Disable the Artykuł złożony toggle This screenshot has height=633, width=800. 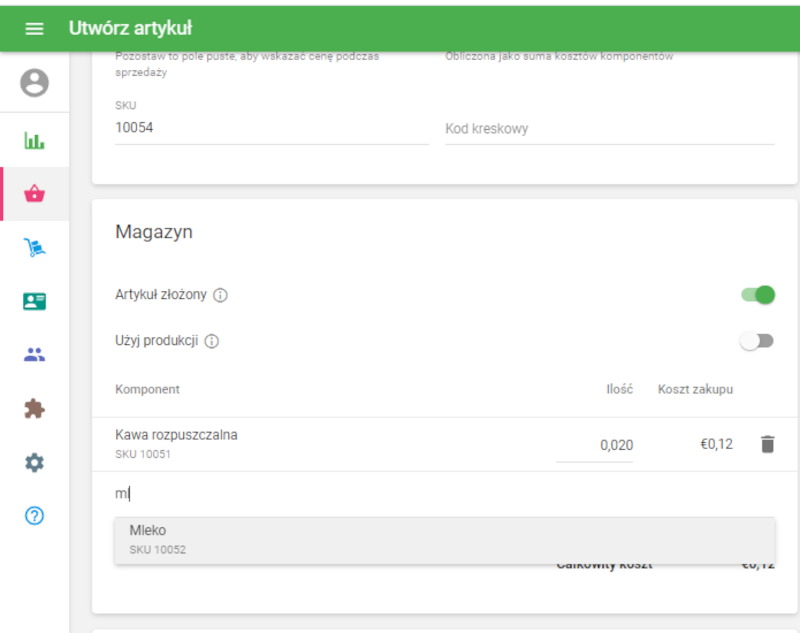757,294
